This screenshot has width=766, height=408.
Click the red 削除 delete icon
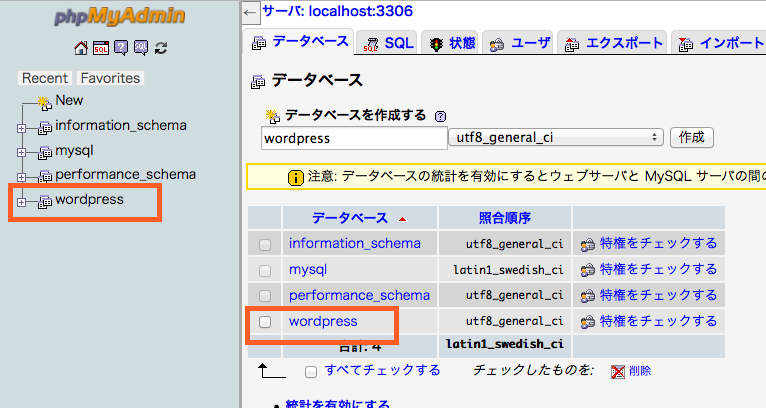point(618,371)
